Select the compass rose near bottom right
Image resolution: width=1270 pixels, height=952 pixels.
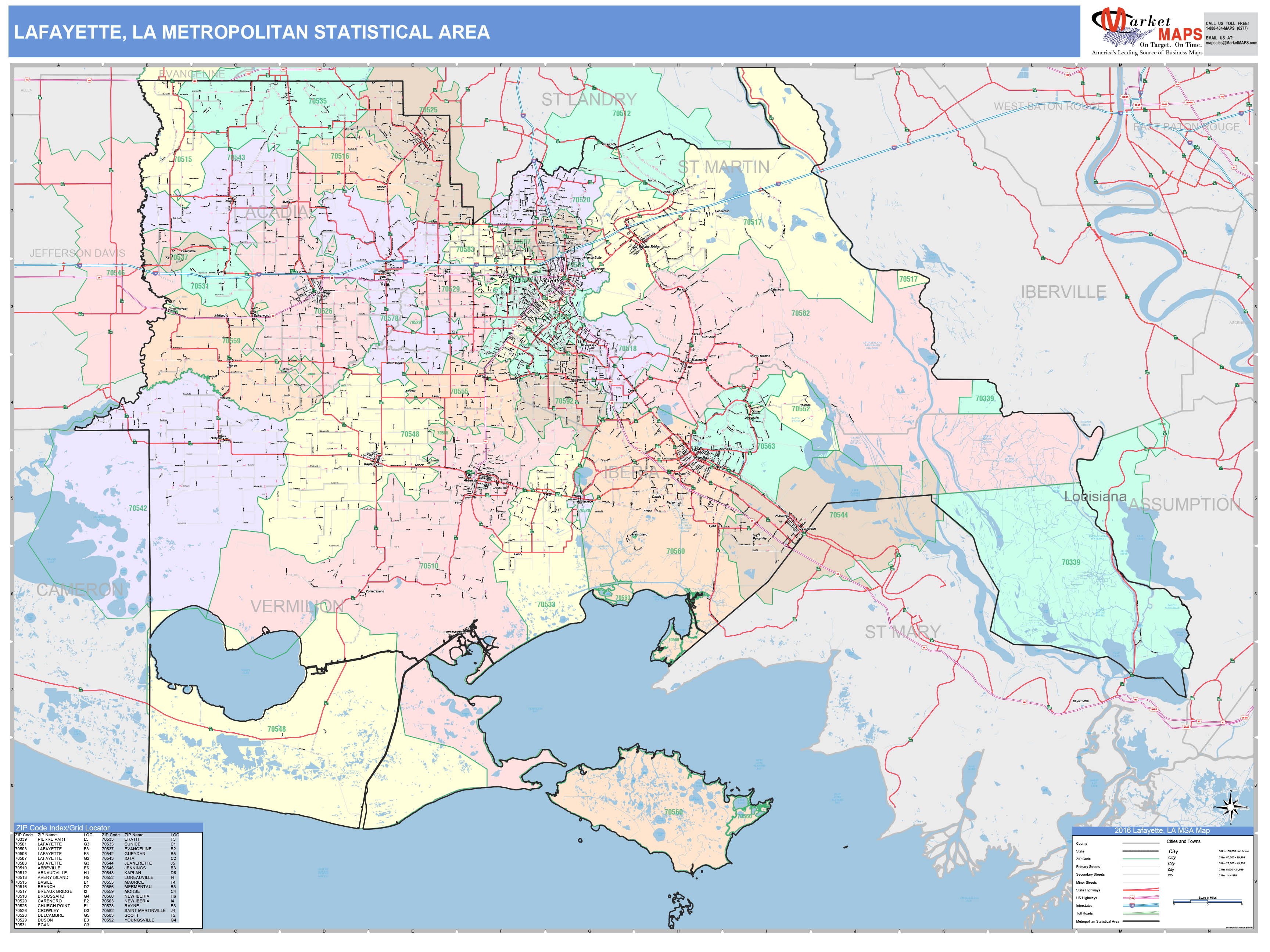click(1231, 807)
